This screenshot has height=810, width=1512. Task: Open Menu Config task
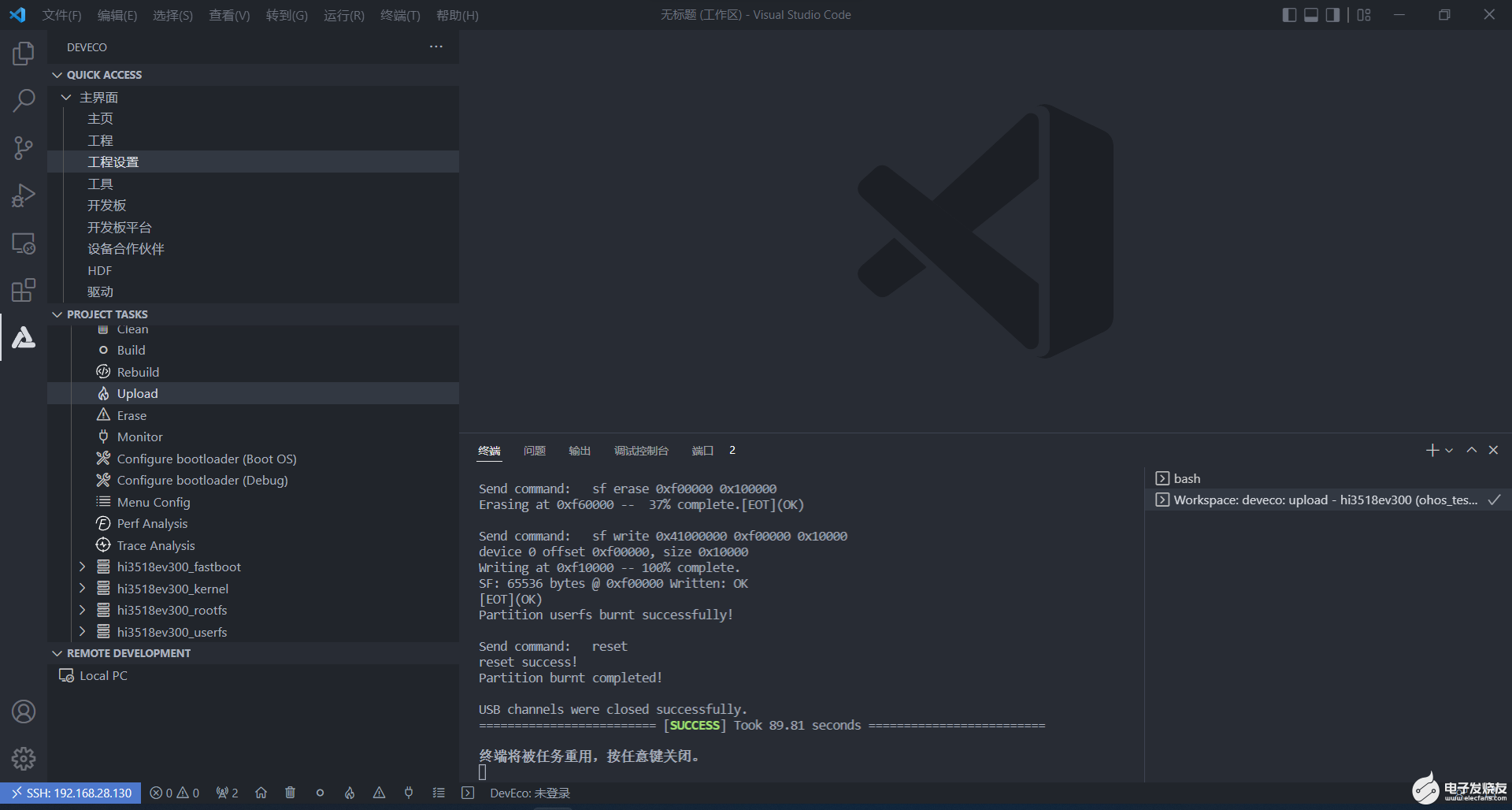253,502
